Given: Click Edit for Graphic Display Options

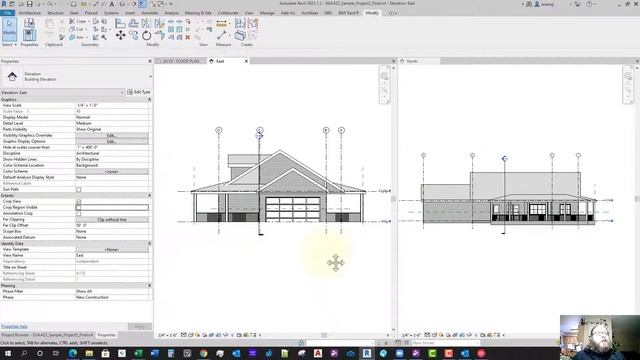Looking at the screenshot, I should coord(112,141).
